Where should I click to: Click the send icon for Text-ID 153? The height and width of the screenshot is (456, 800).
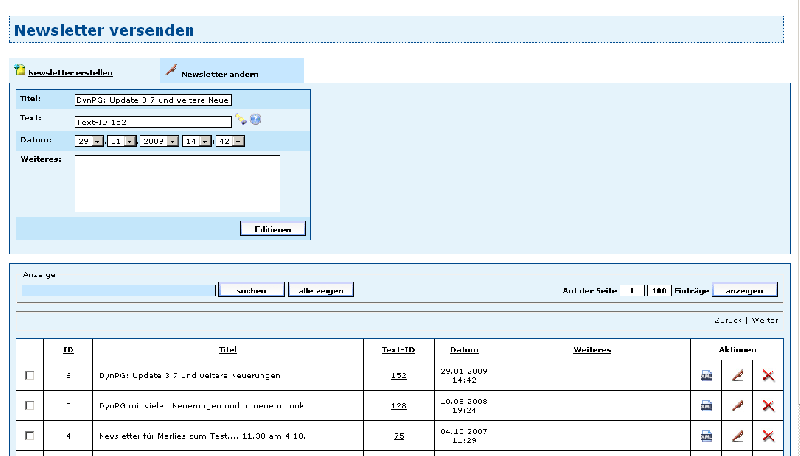click(706, 376)
